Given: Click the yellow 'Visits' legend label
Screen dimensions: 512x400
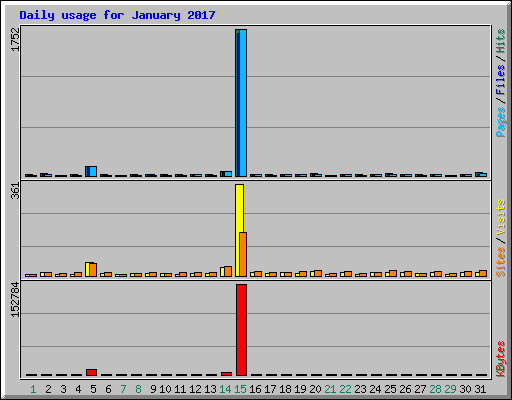Looking at the screenshot, I should point(501,217).
